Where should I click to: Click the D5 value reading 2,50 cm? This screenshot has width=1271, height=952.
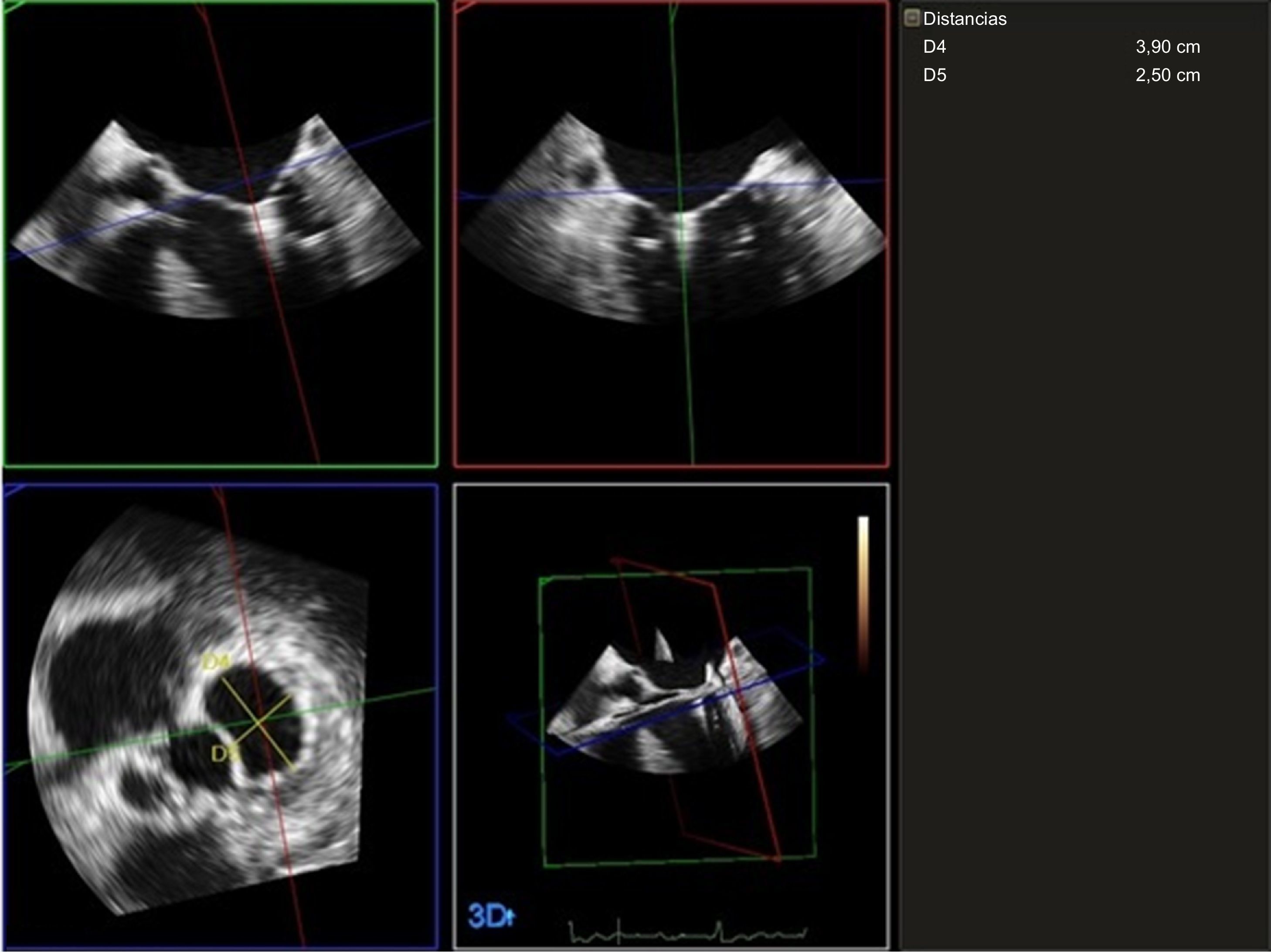coord(1166,75)
